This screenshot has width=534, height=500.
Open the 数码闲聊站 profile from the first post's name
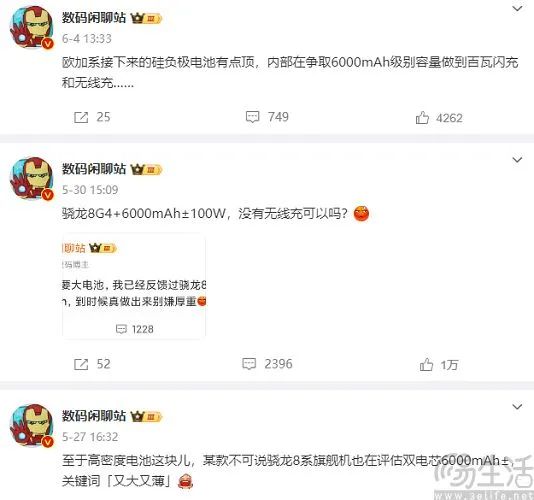tap(94, 18)
